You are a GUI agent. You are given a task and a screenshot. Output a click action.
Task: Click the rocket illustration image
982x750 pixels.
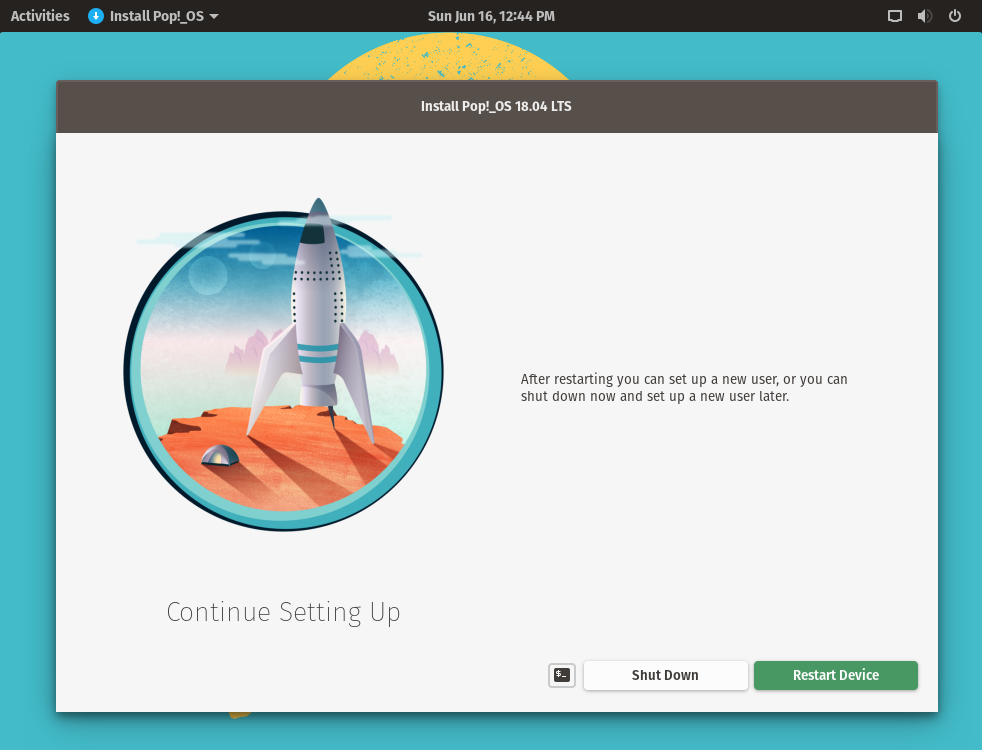click(x=283, y=364)
